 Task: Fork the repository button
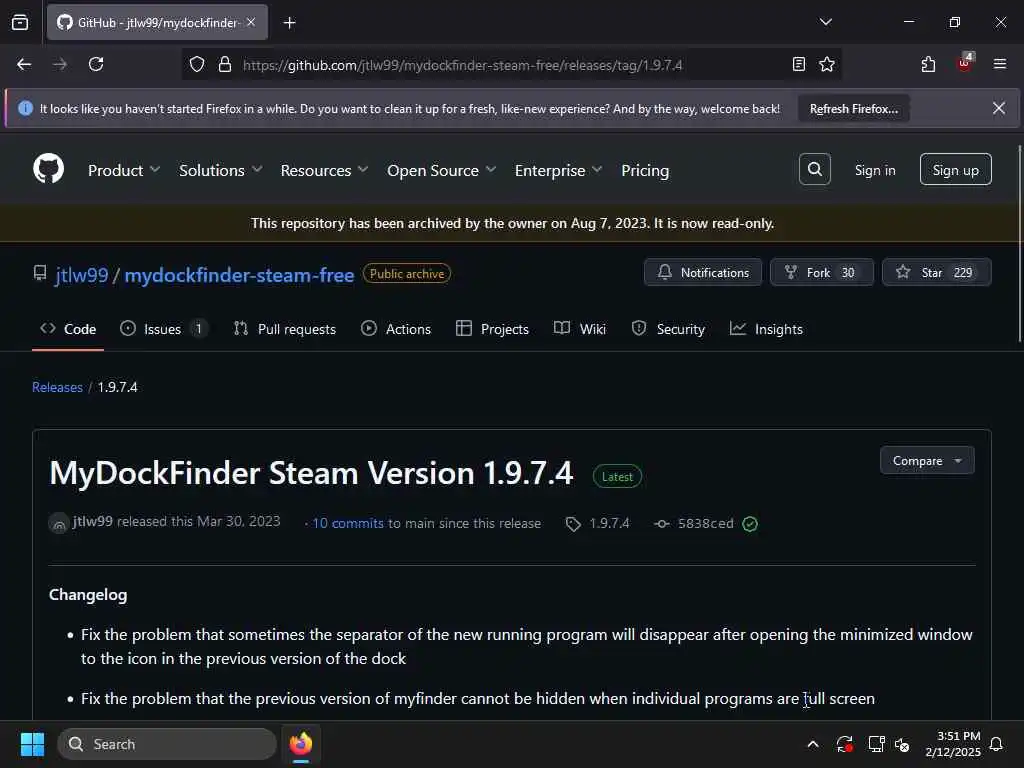point(822,272)
